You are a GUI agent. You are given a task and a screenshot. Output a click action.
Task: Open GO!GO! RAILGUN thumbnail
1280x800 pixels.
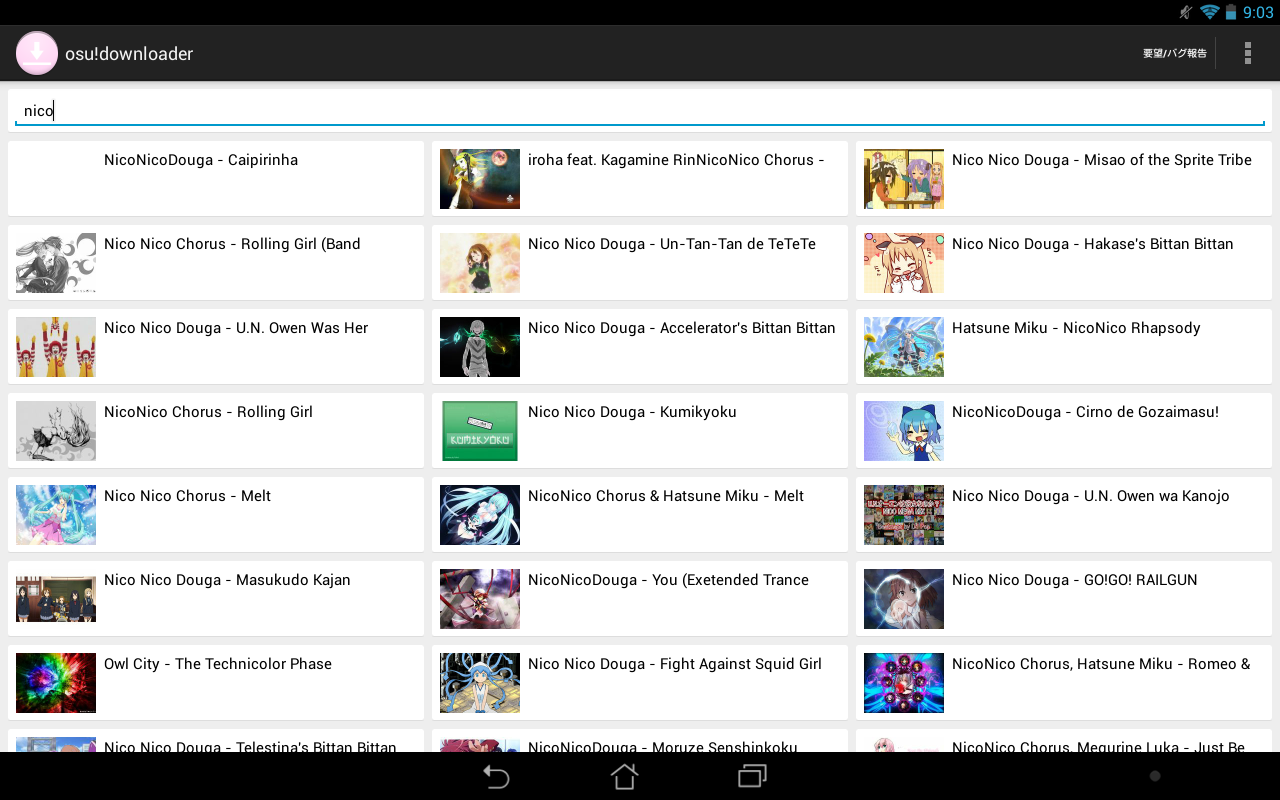click(904, 599)
